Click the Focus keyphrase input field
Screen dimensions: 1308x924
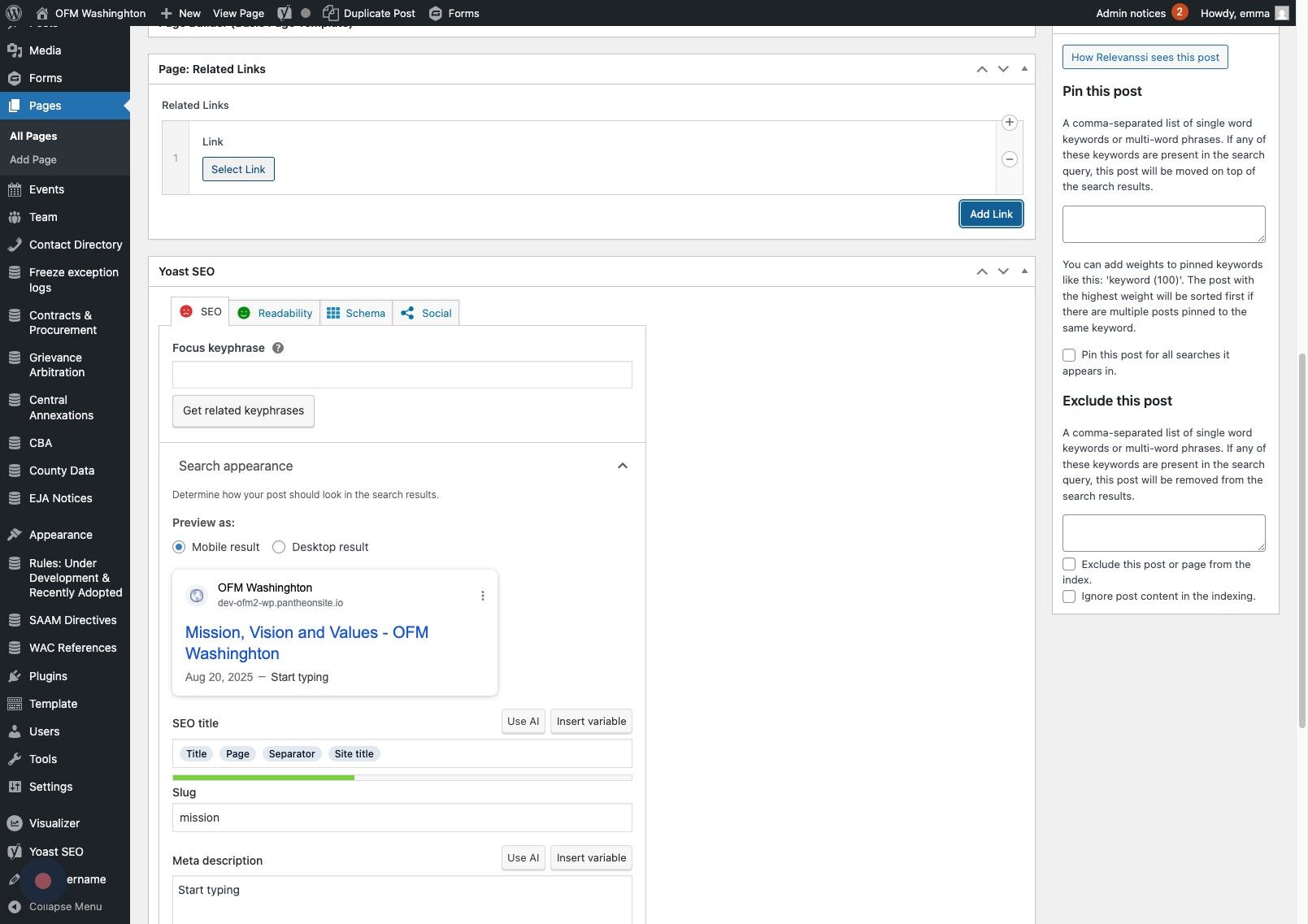[402, 375]
